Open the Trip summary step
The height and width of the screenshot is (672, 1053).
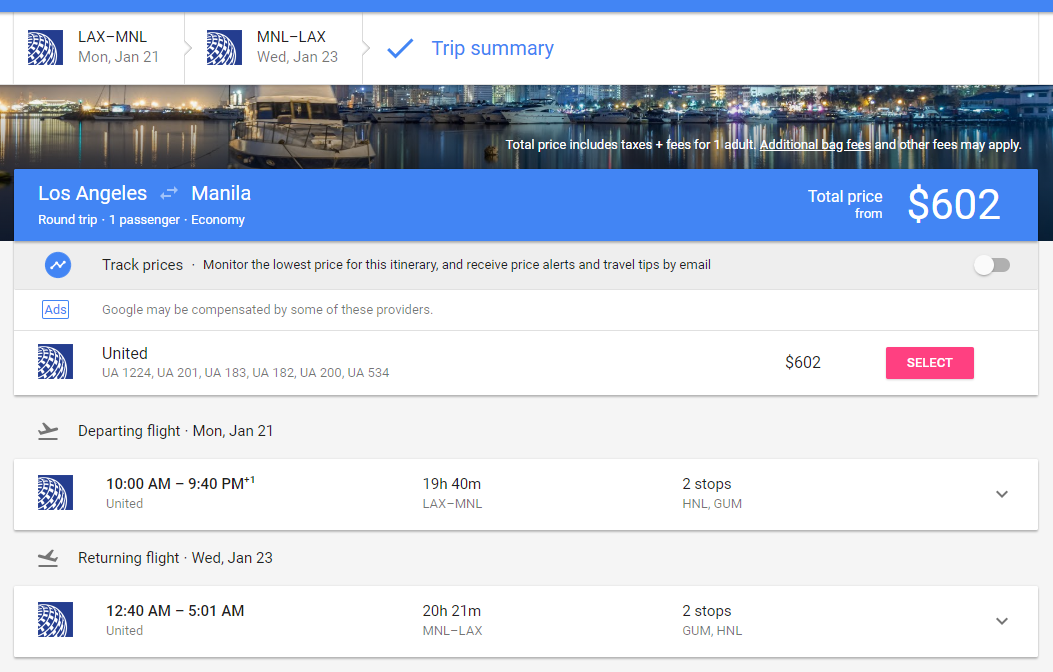point(492,48)
